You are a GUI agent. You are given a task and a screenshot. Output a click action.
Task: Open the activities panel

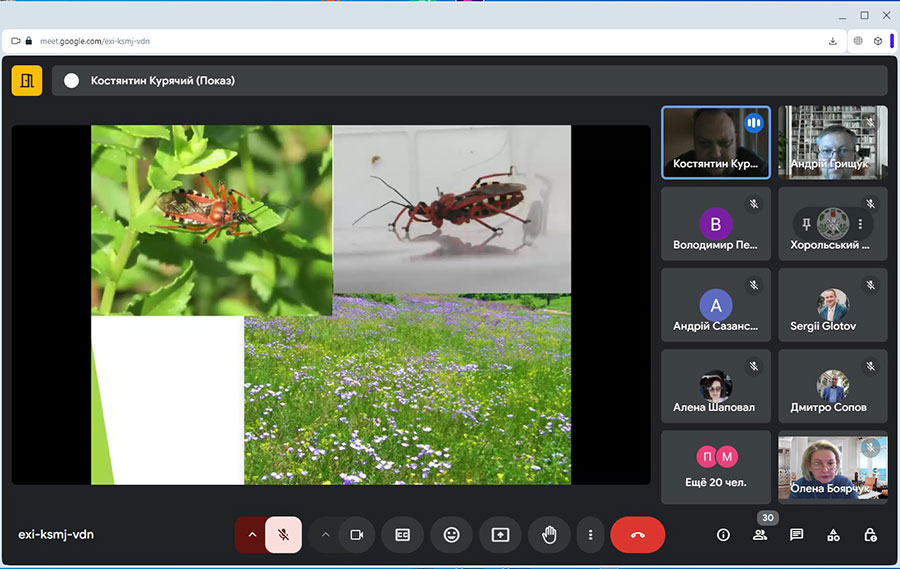click(x=833, y=535)
